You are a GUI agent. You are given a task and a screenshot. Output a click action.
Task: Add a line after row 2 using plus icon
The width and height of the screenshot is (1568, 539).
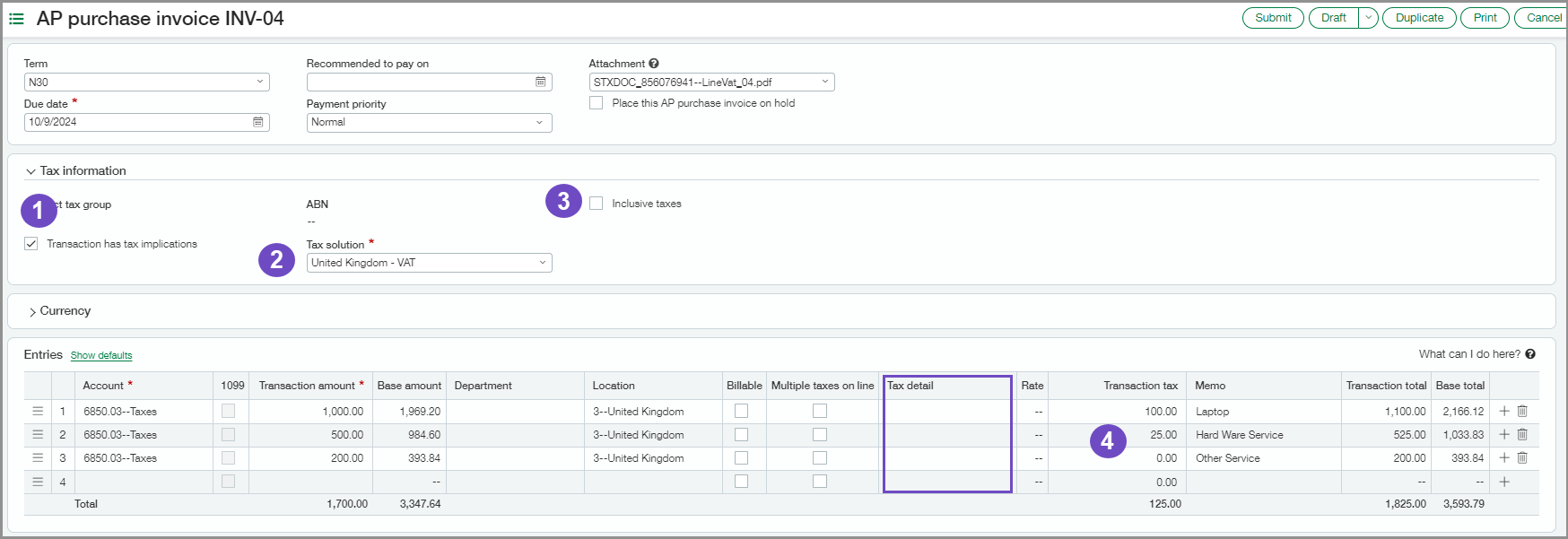coord(1504,434)
